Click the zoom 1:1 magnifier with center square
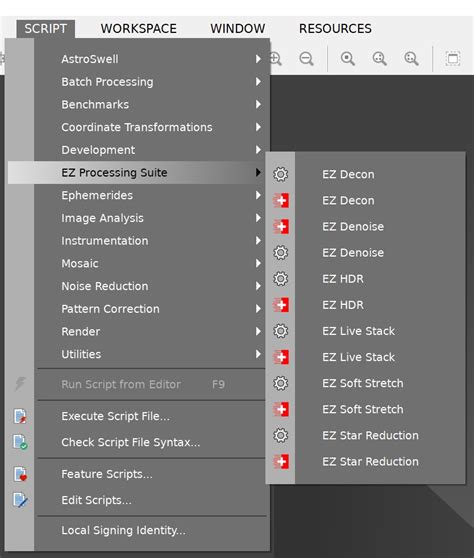 click(348, 59)
